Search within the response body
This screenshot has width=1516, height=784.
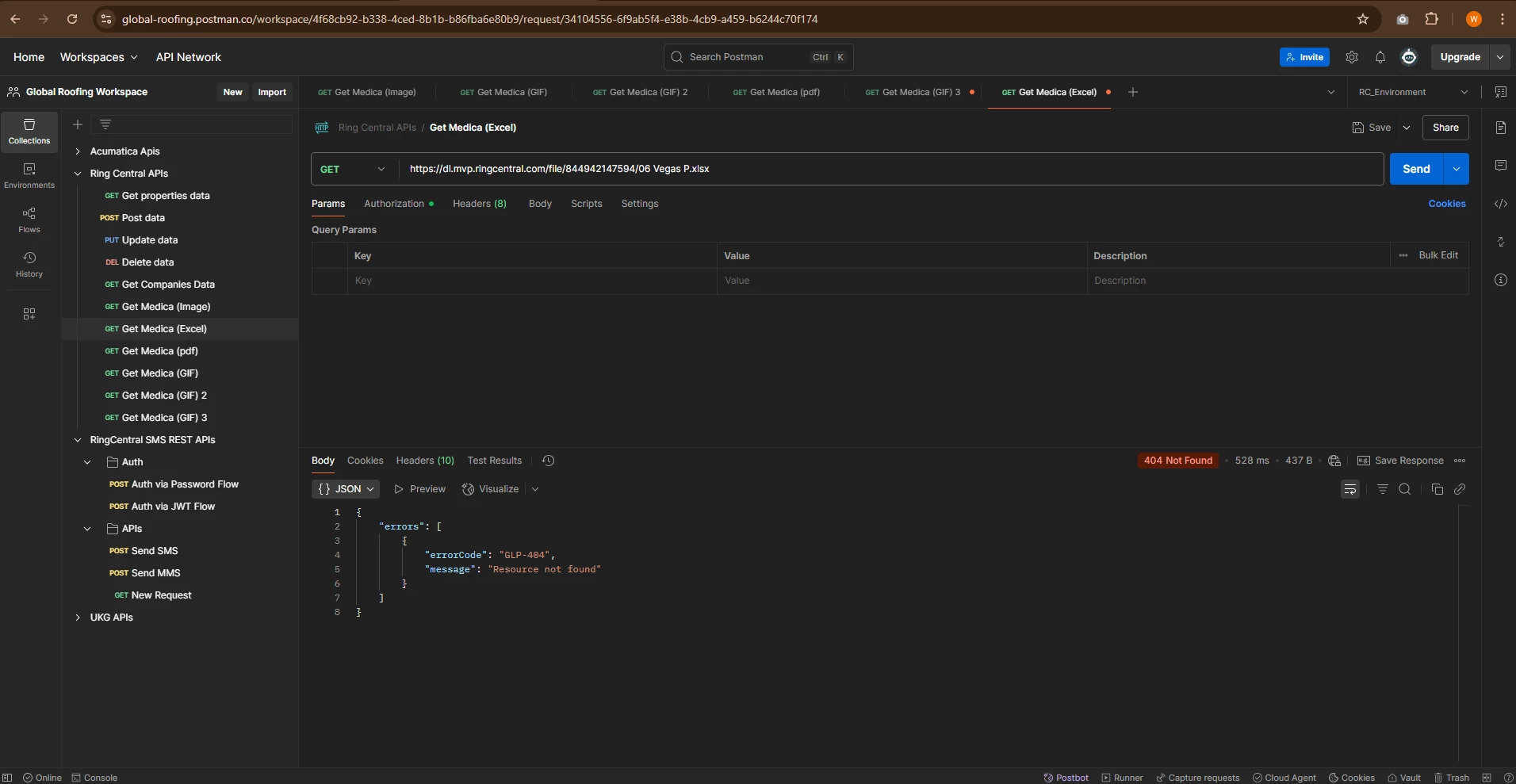point(1405,489)
